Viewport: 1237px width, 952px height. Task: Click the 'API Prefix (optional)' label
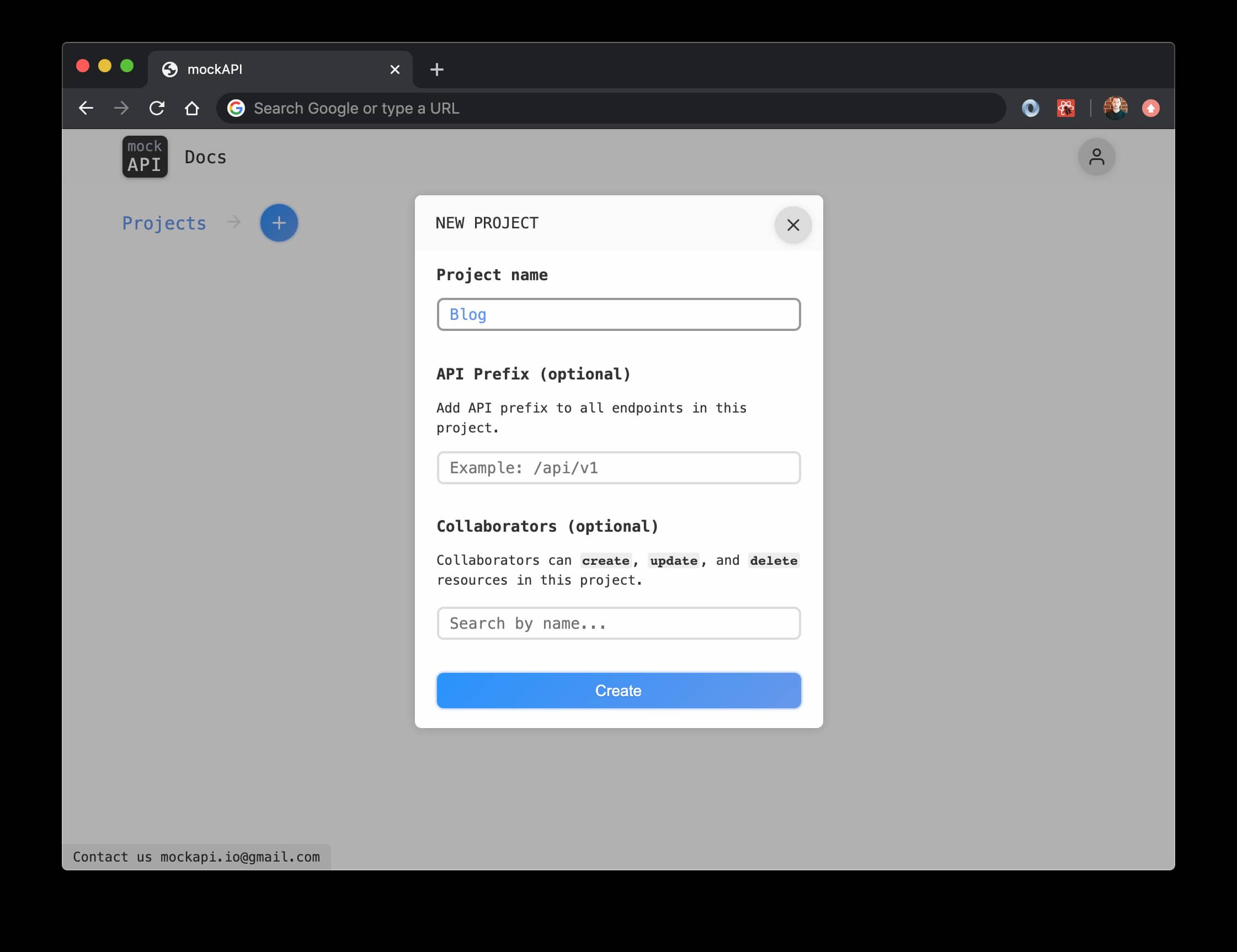(x=534, y=375)
